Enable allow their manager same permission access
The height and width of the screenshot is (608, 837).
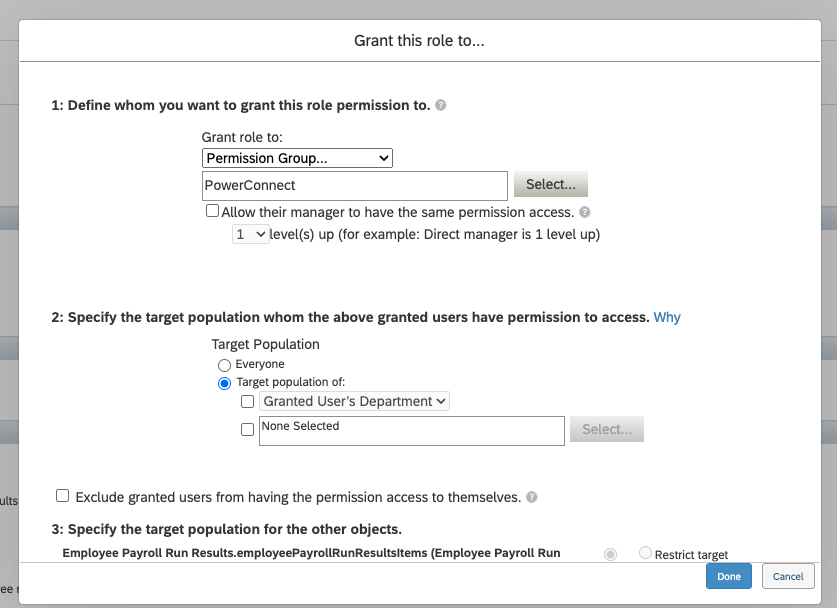point(212,211)
